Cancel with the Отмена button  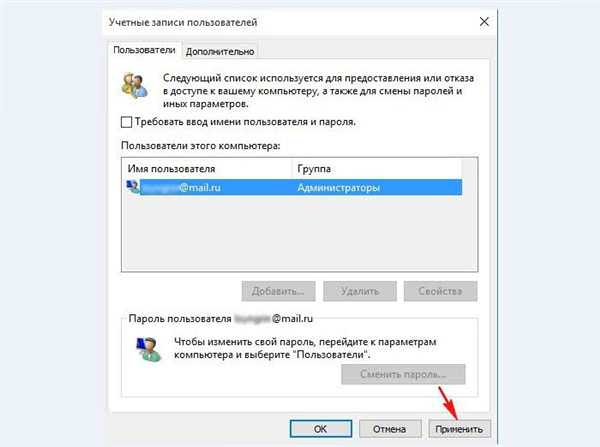click(x=390, y=429)
